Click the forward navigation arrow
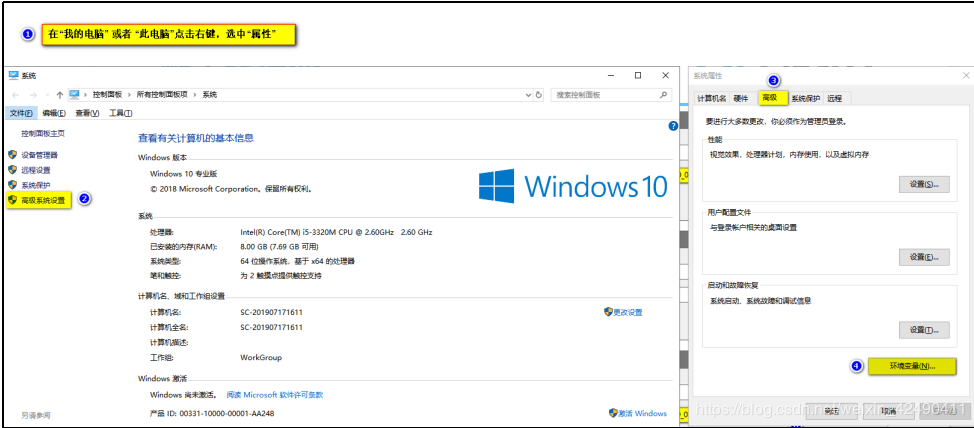Image resolution: width=974 pixels, height=428 pixels. [x=33, y=95]
